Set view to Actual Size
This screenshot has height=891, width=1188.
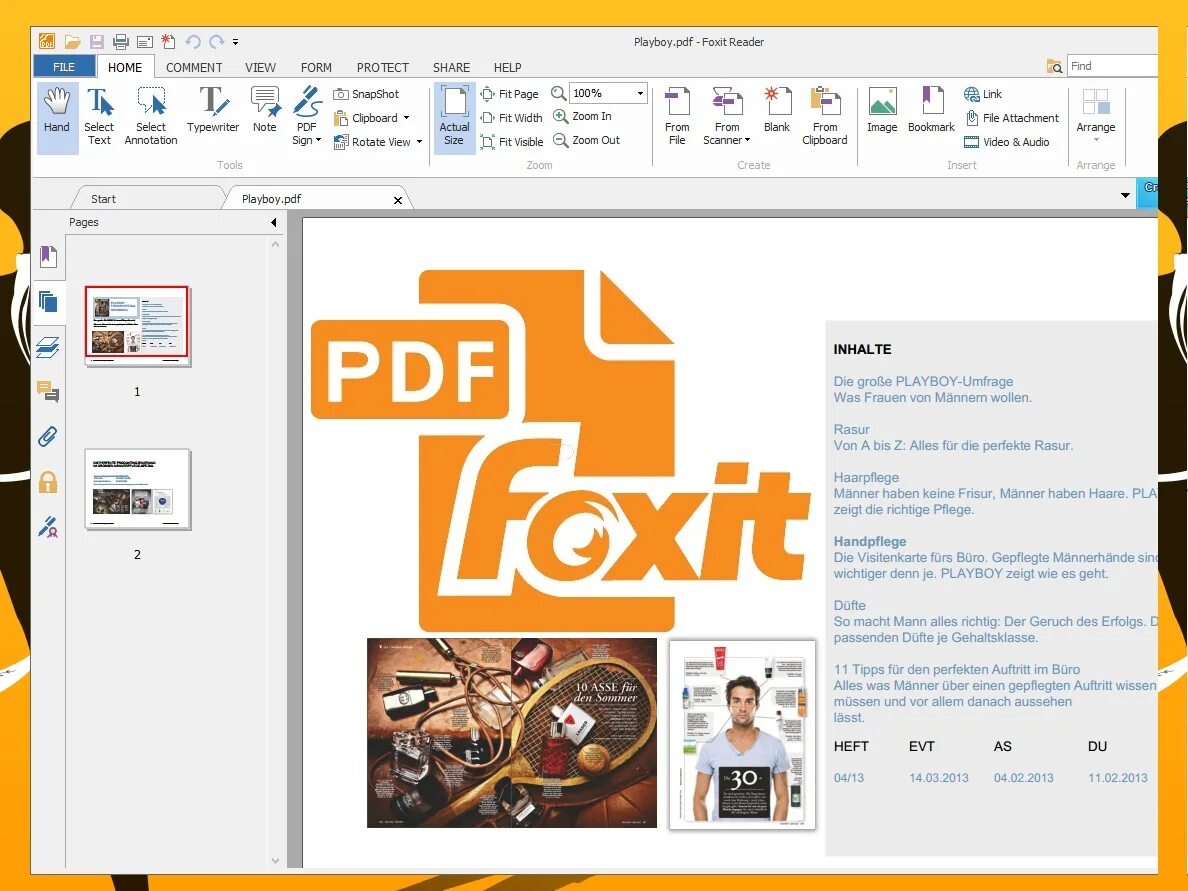click(455, 118)
